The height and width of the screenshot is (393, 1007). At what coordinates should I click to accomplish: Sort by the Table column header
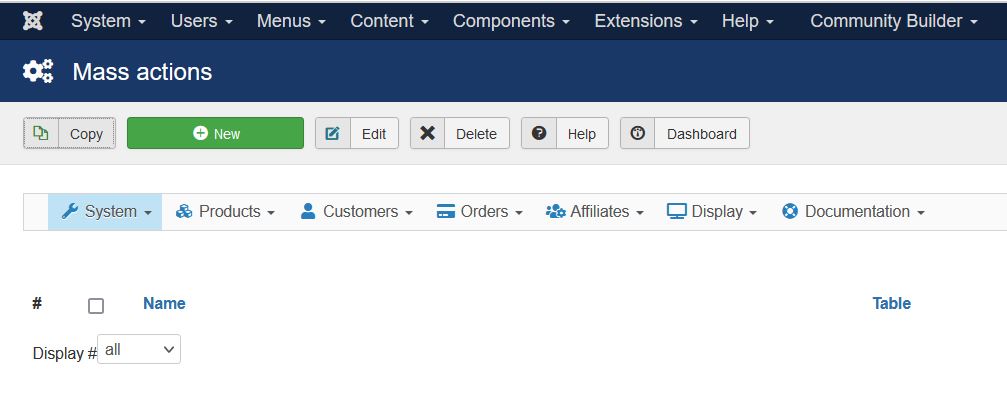tap(891, 303)
